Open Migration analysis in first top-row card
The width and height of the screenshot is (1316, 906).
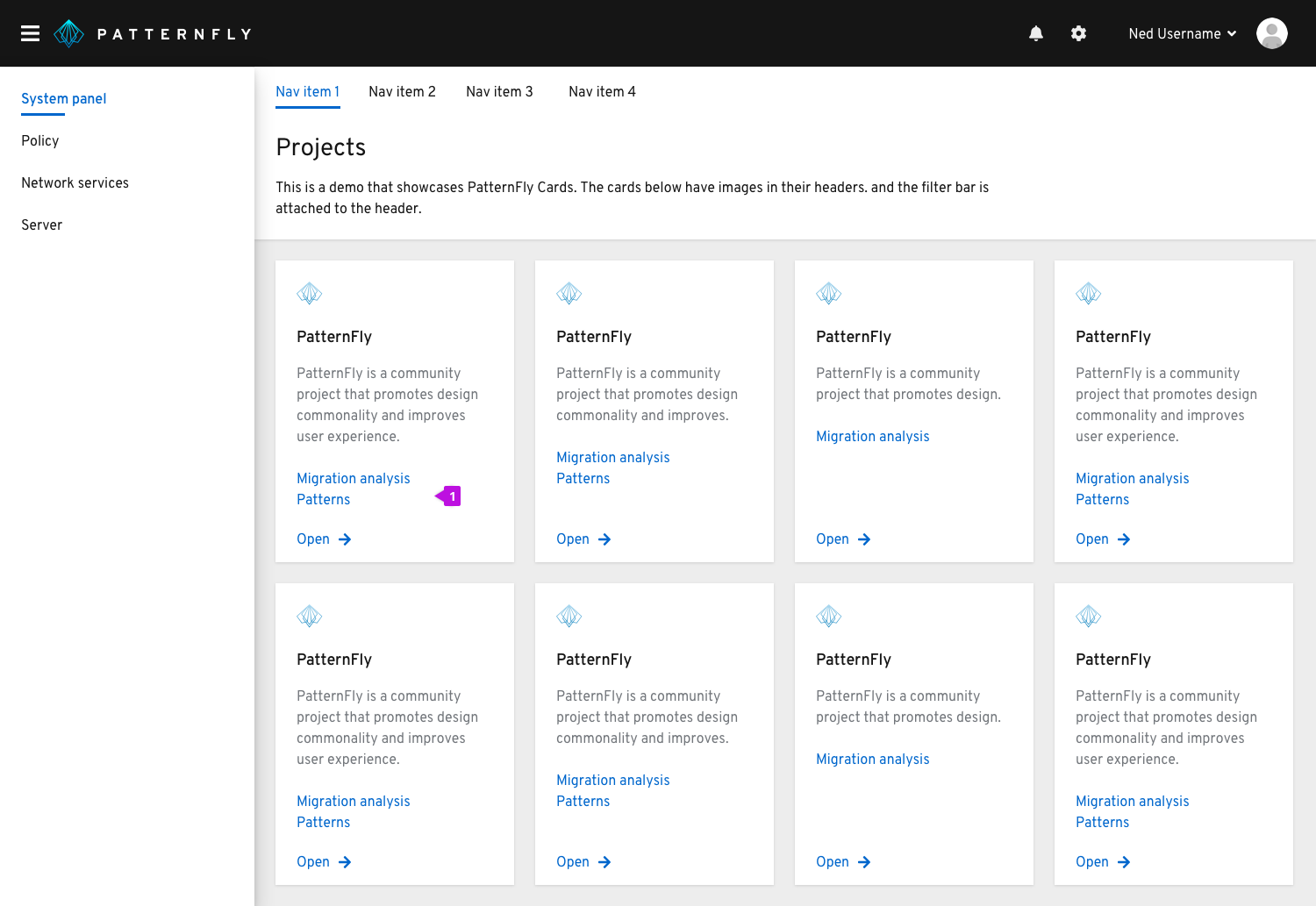pos(354,478)
